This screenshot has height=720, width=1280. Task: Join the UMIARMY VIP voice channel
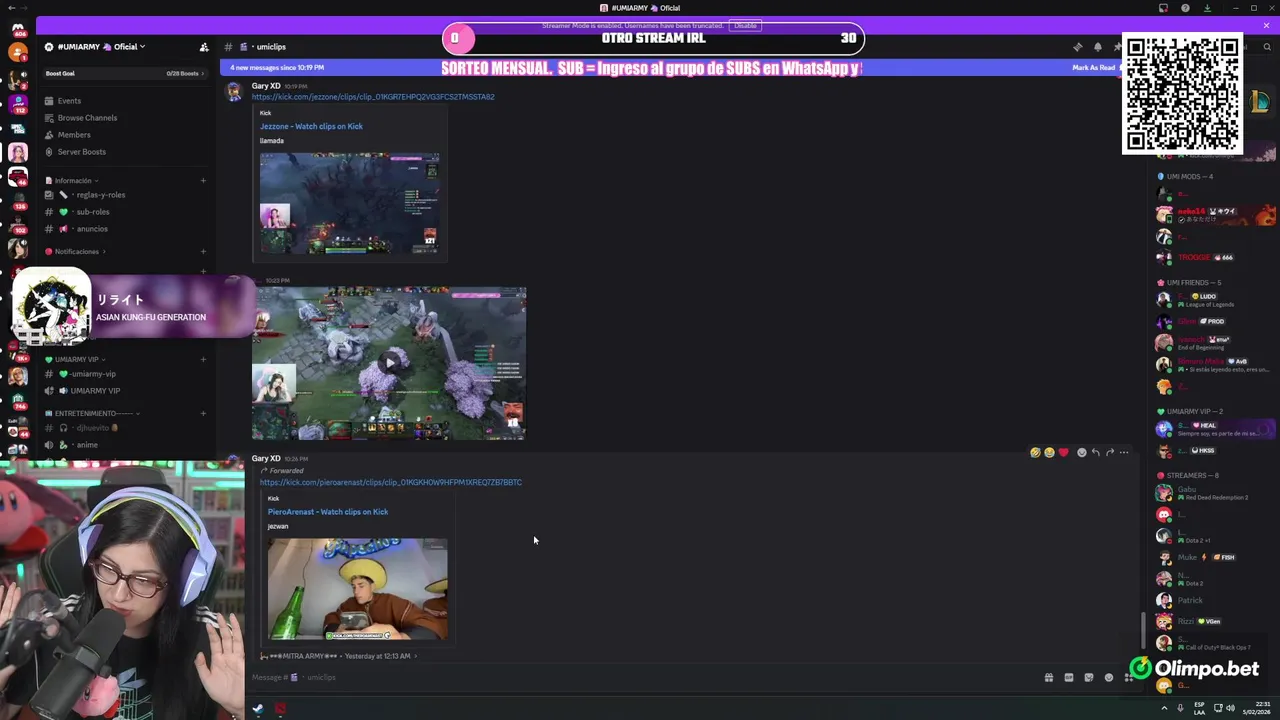(x=94, y=391)
